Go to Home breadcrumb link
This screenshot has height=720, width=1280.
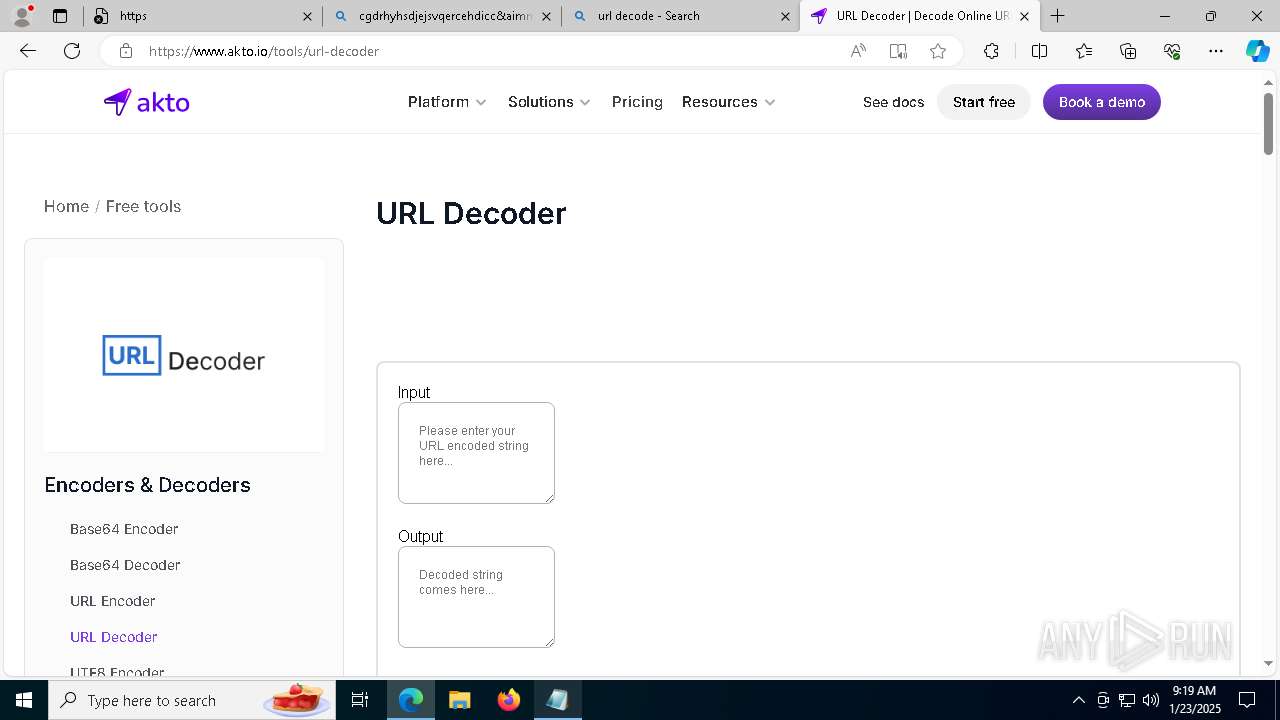[x=66, y=206]
